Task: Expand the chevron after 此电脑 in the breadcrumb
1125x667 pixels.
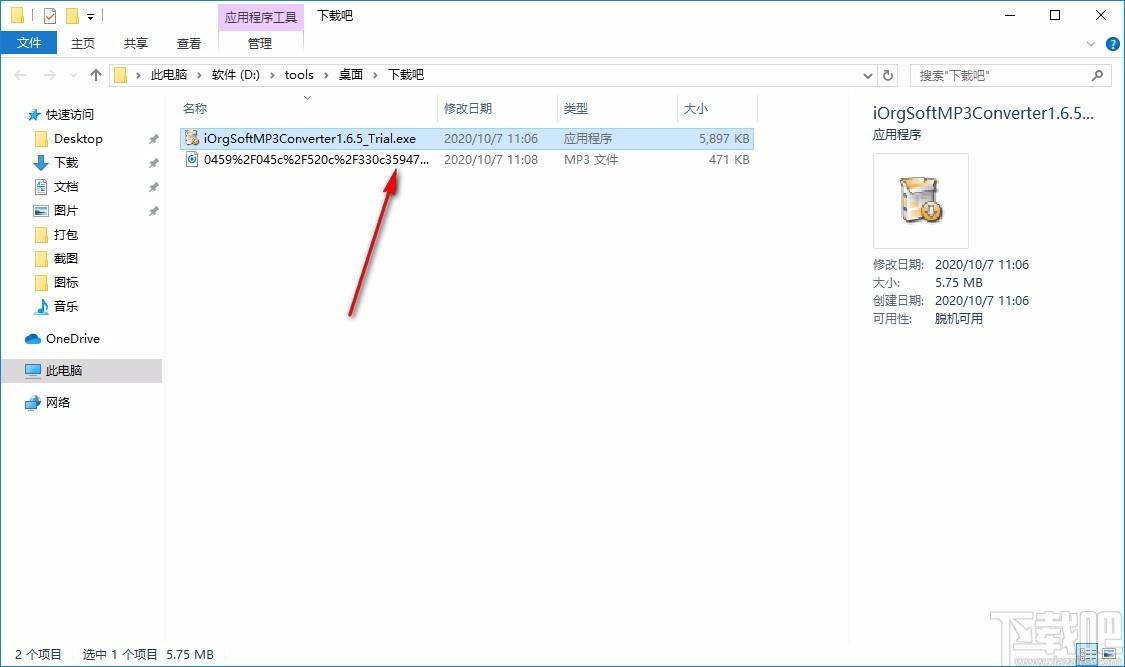Action: [x=199, y=75]
